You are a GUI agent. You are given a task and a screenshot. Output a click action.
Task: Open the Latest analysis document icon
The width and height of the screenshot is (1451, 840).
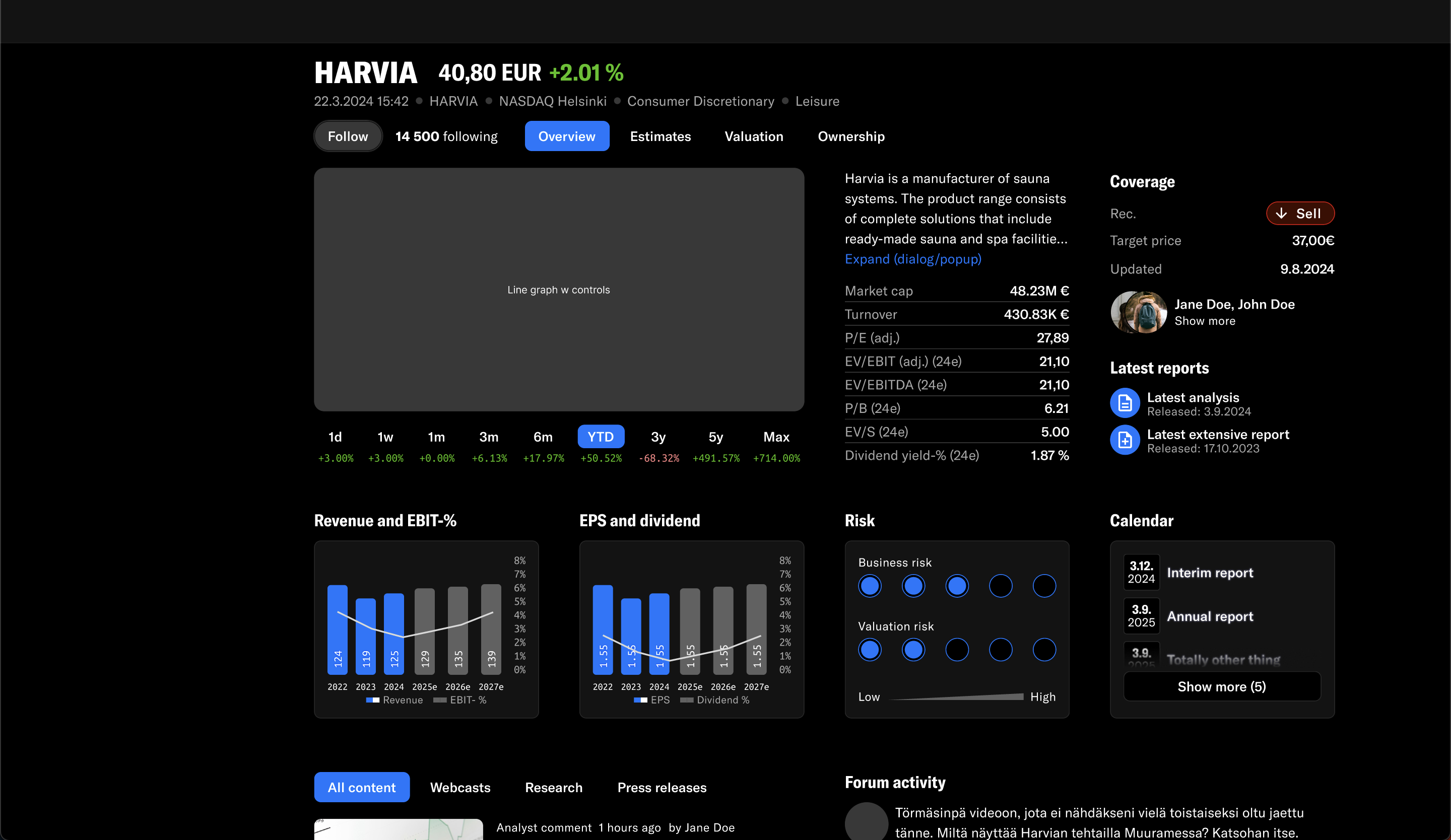pos(1125,403)
